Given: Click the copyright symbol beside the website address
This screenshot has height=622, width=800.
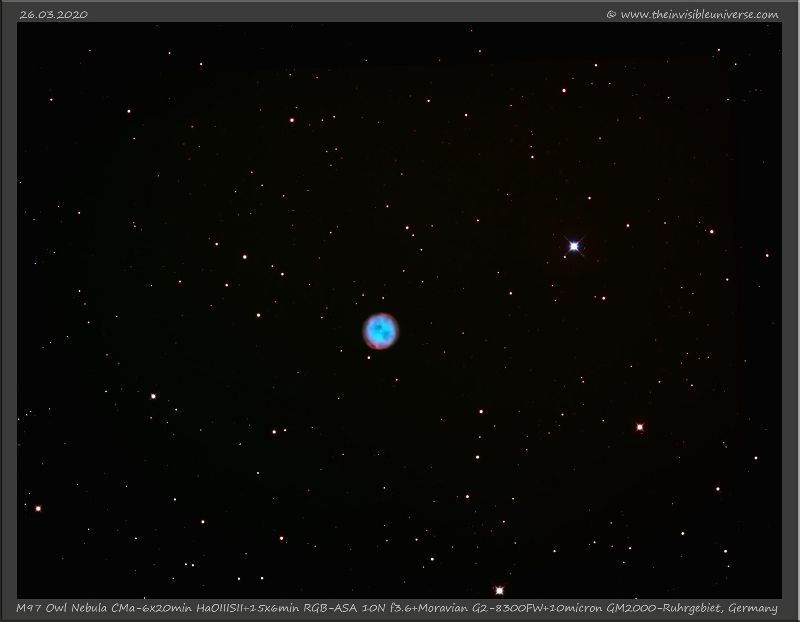Looking at the screenshot, I should point(611,14).
